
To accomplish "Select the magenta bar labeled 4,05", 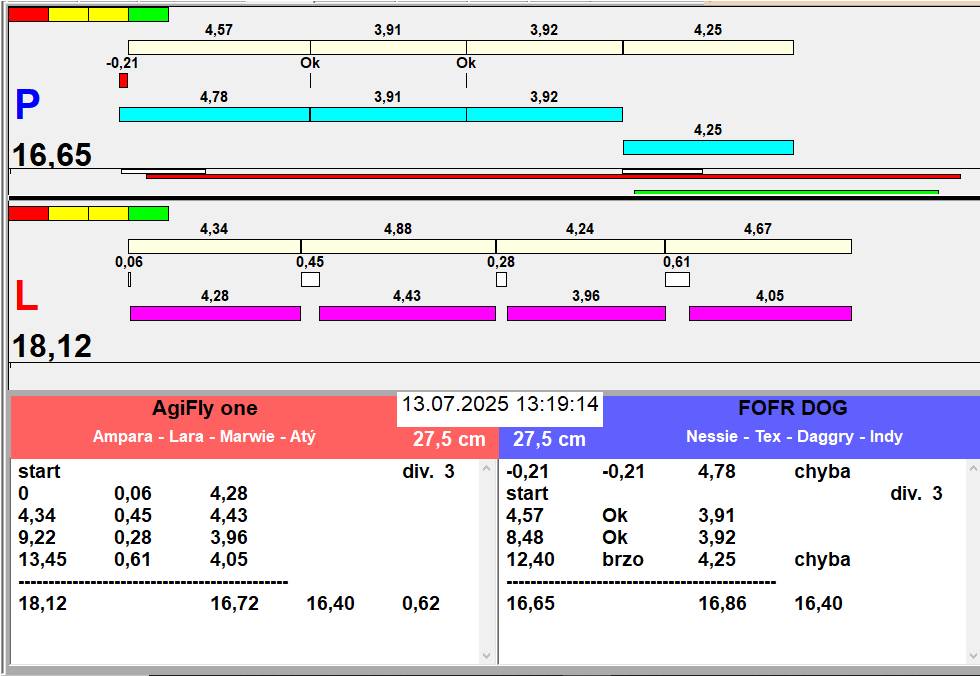I will (770, 314).
